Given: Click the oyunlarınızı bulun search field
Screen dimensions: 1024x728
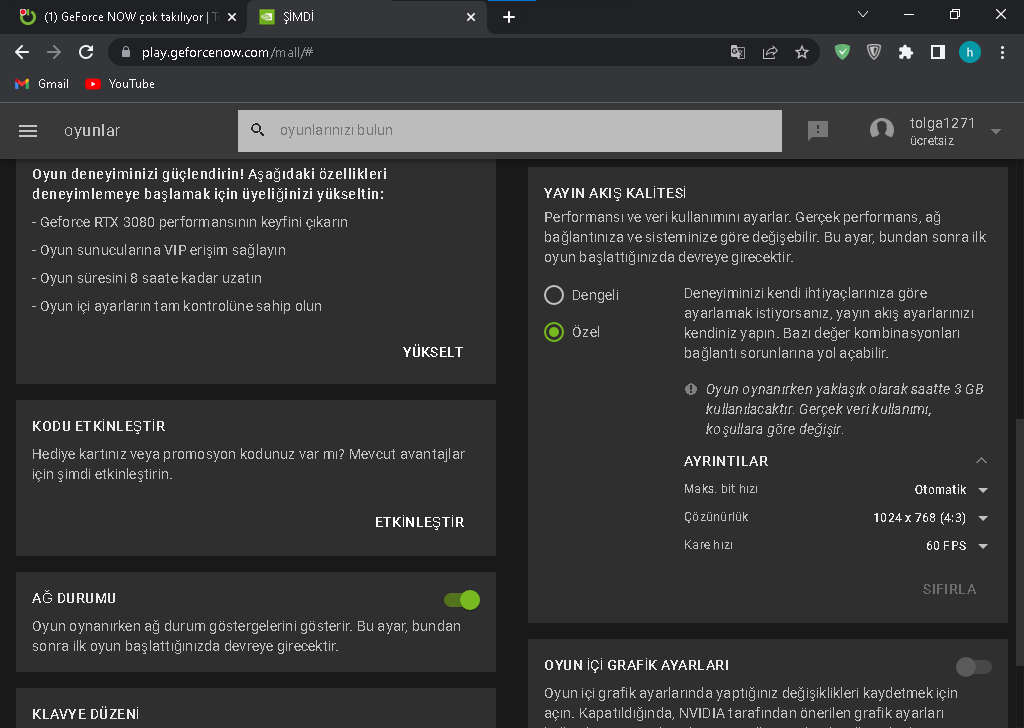Looking at the screenshot, I should [x=509, y=131].
